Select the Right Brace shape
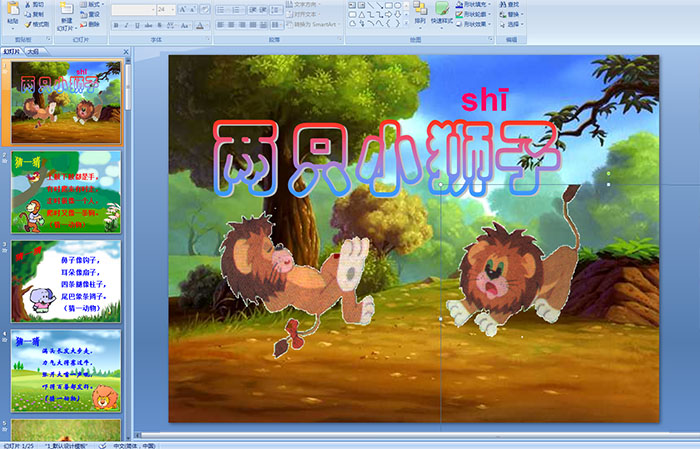The height and width of the screenshot is (449, 700). 397,24
